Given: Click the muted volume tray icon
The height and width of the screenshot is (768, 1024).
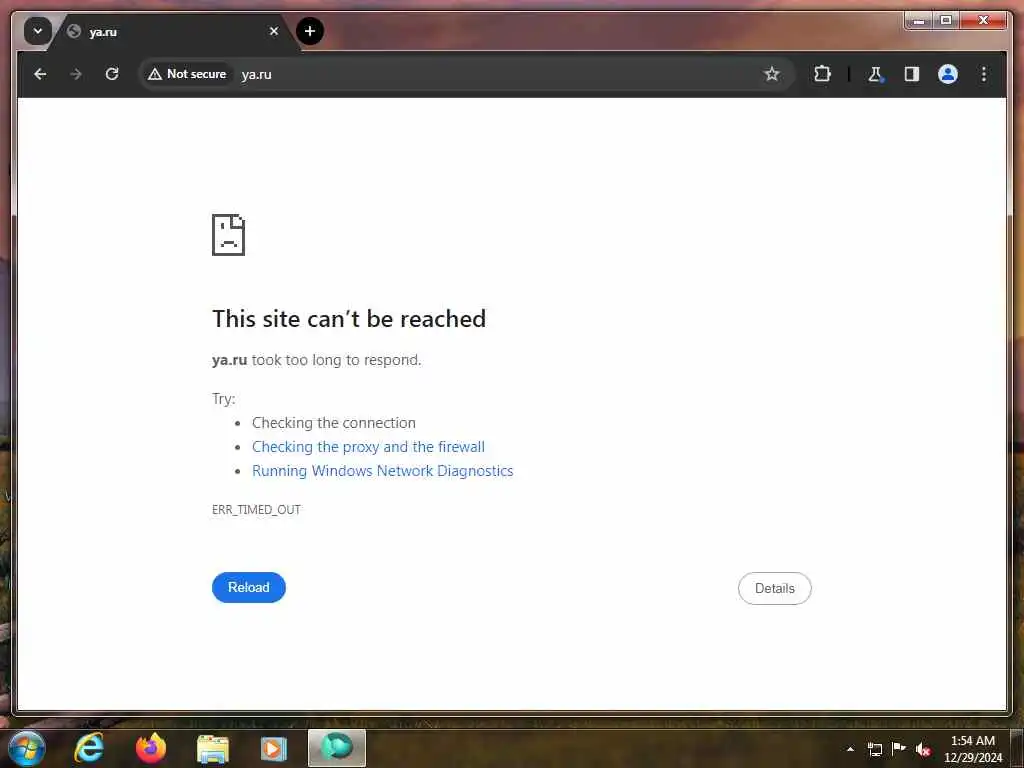Looking at the screenshot, I should [923, 749].
